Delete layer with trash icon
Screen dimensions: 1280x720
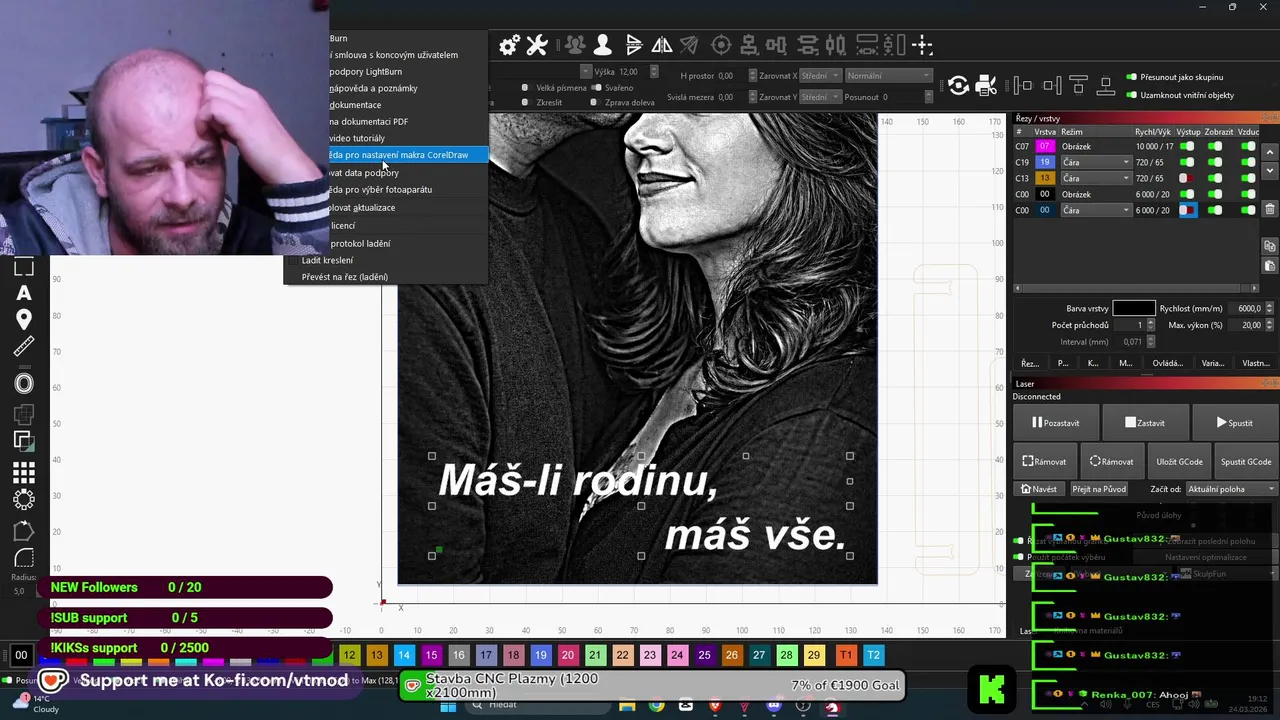tap(1270, 210)
